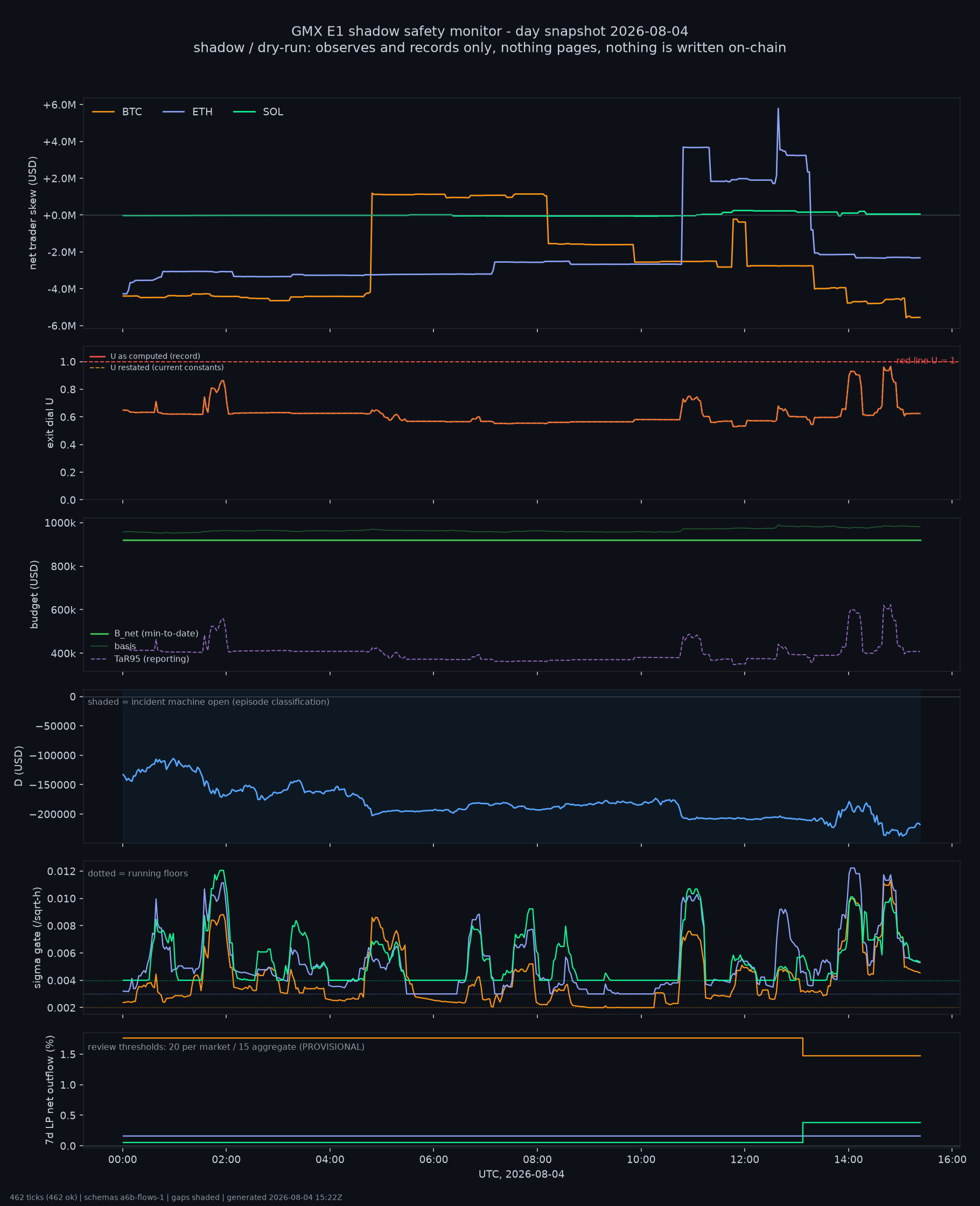Image resolution: width=980 pixels, height=1206 pixels.
Task: Click the '−100000' tick label
Action: click(53, 755)
